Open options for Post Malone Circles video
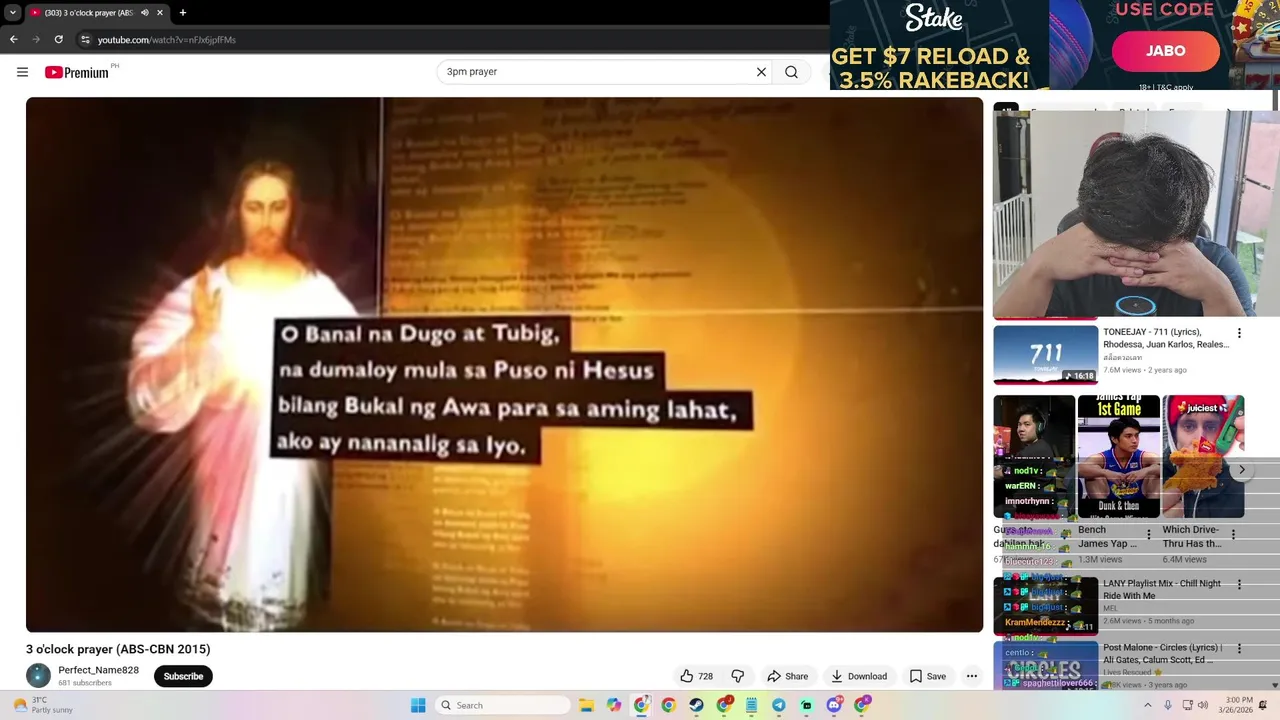 1239,648
